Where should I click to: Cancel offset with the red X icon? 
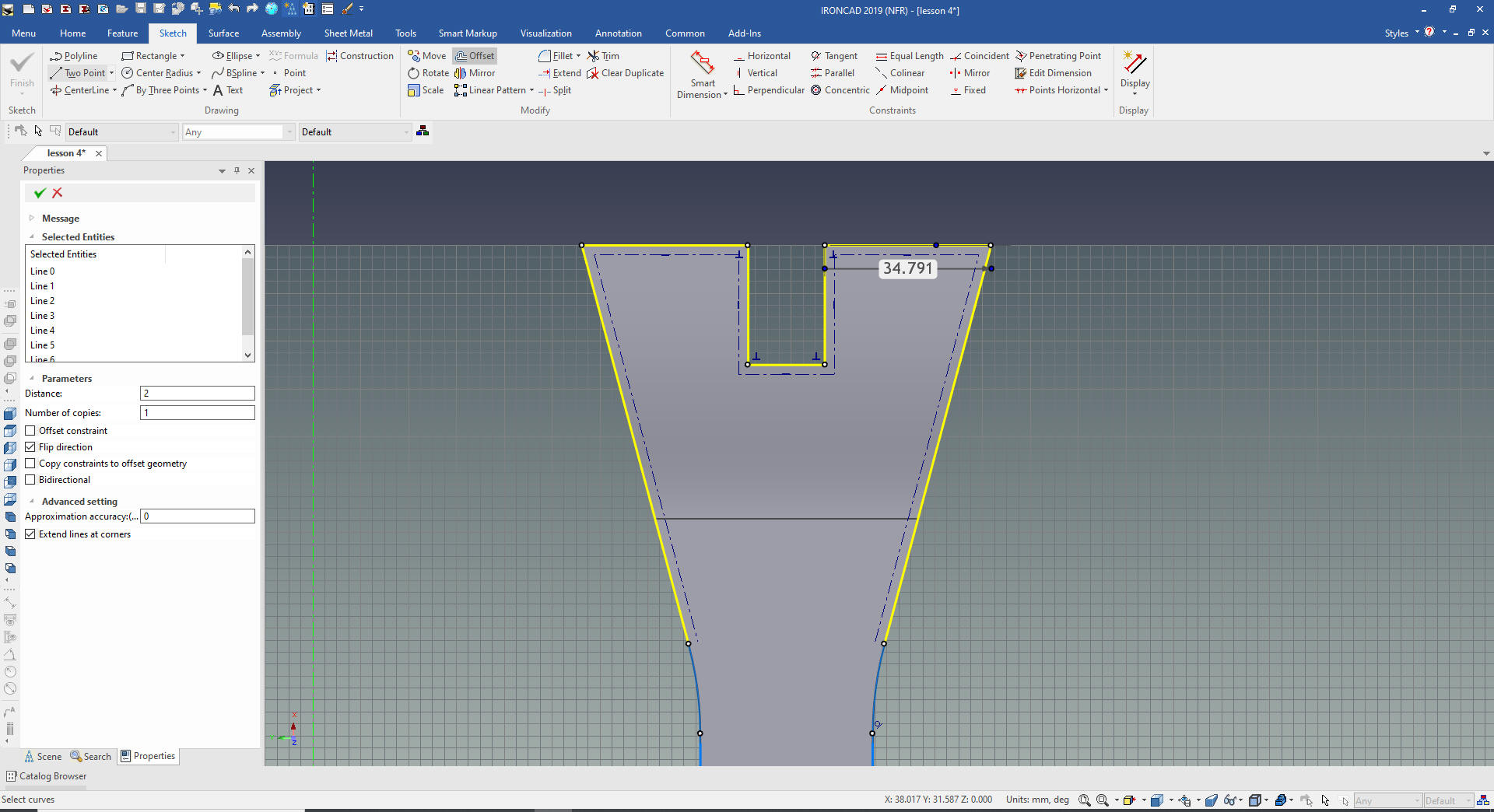58,193
